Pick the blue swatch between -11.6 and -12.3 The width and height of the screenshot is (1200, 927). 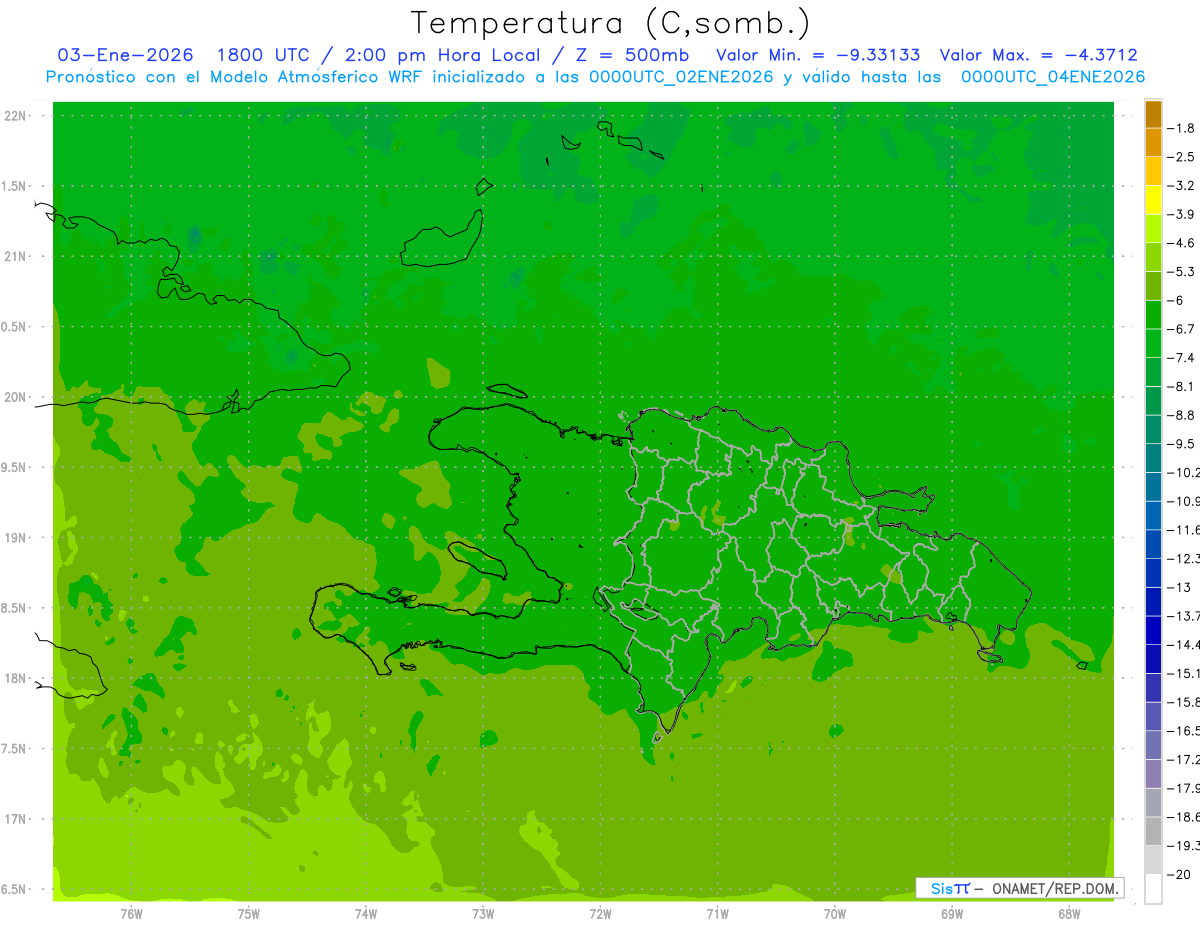[x=1153, y=544]
